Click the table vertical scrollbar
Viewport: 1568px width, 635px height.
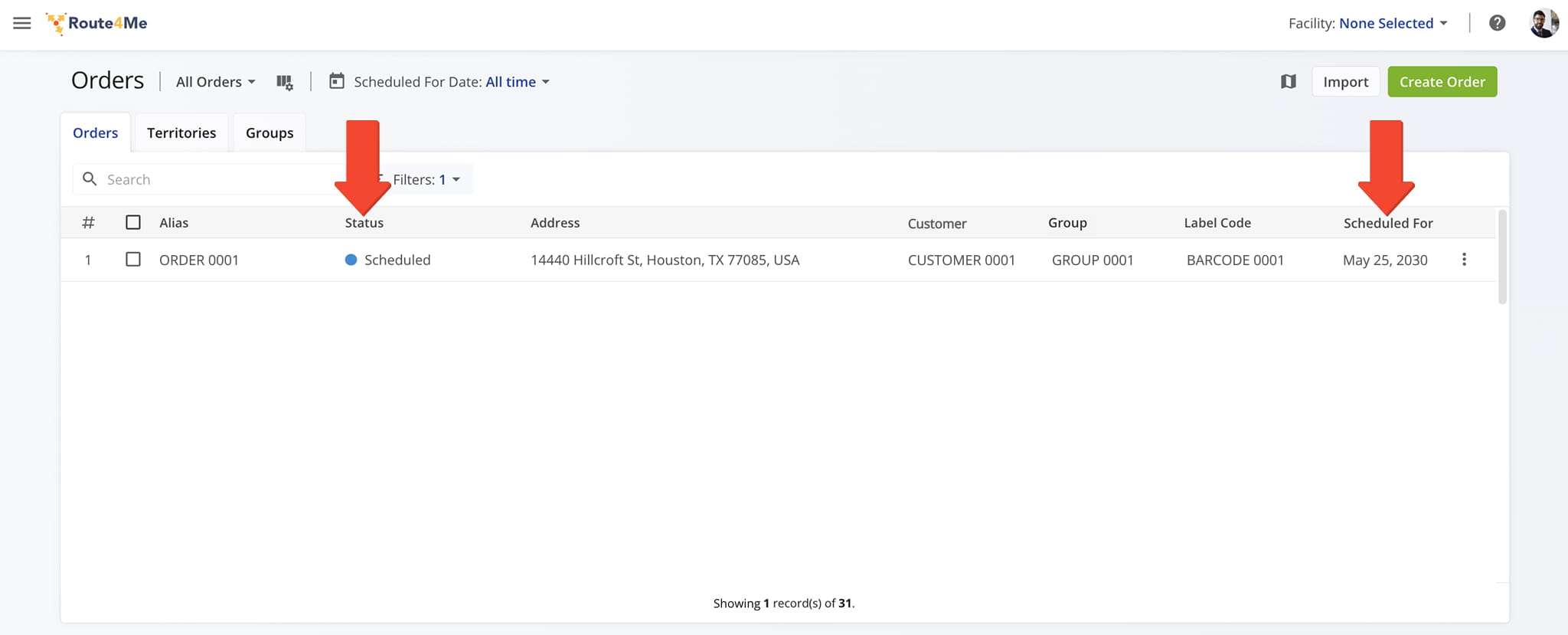coord(1502,257)
